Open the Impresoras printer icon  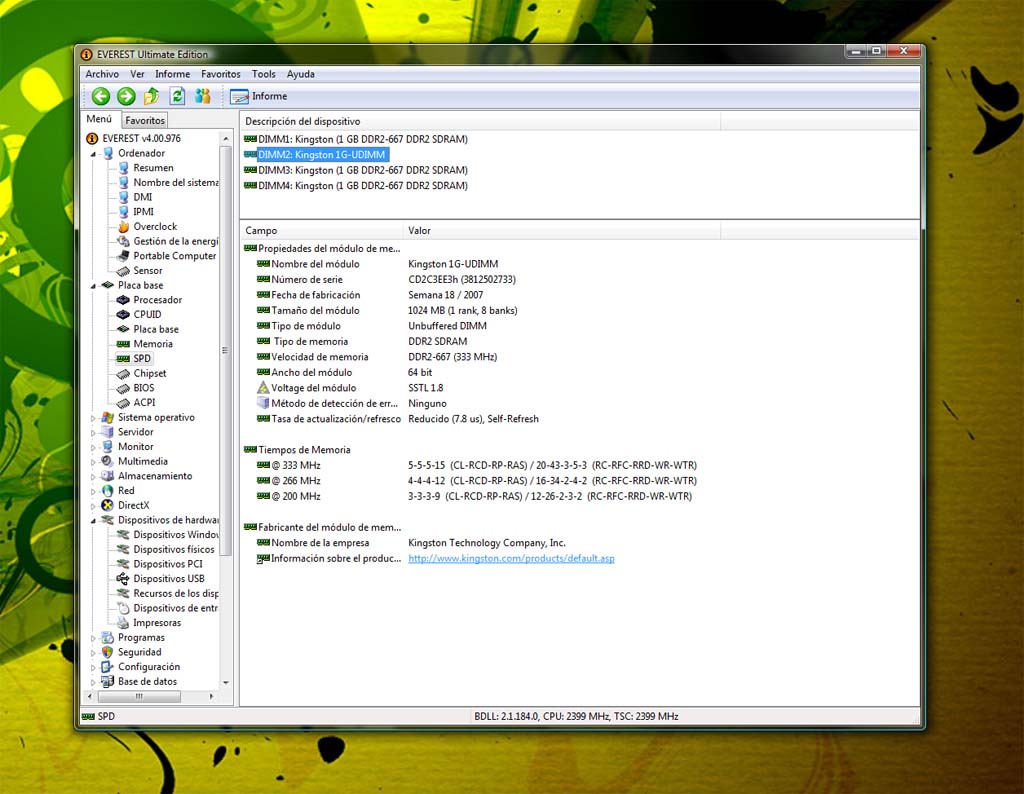(123, 623)
